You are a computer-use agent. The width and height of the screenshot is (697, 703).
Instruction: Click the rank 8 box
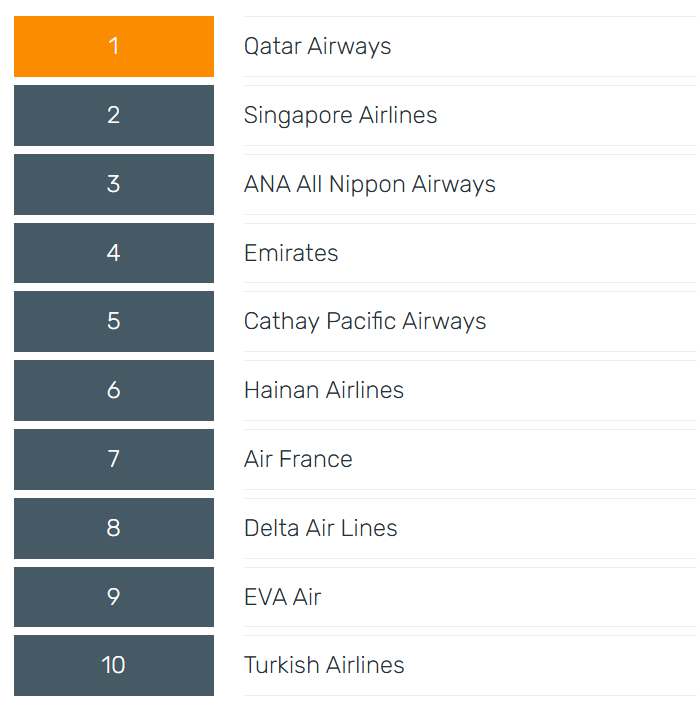click(x=114, y=529)
